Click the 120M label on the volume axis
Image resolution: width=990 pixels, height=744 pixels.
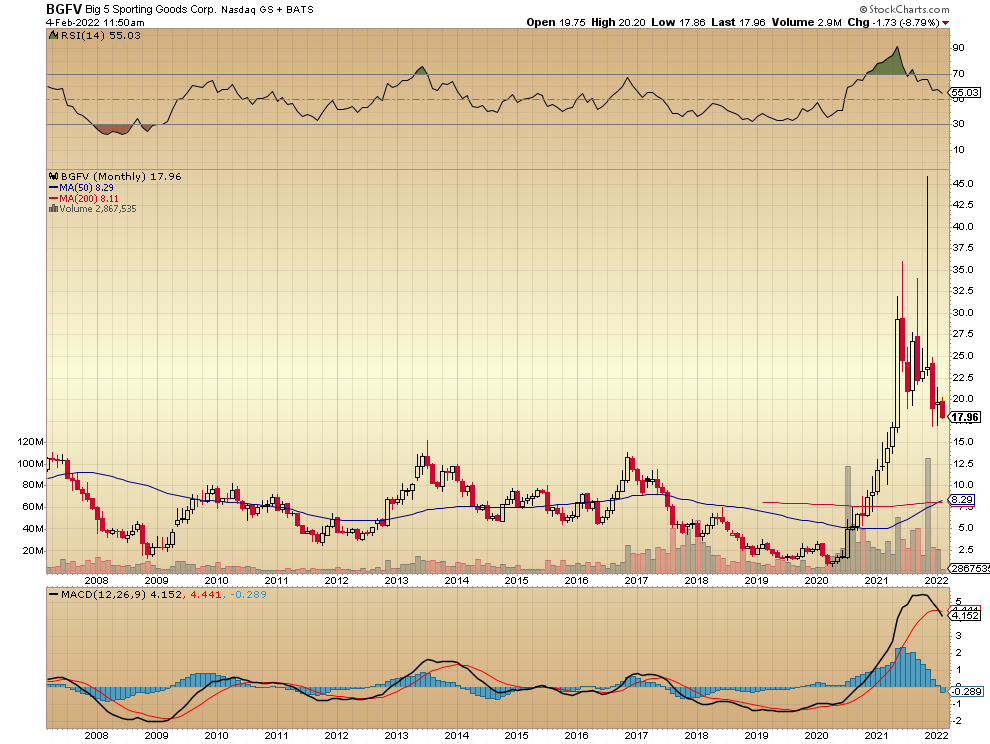click(x=30, y=441)
